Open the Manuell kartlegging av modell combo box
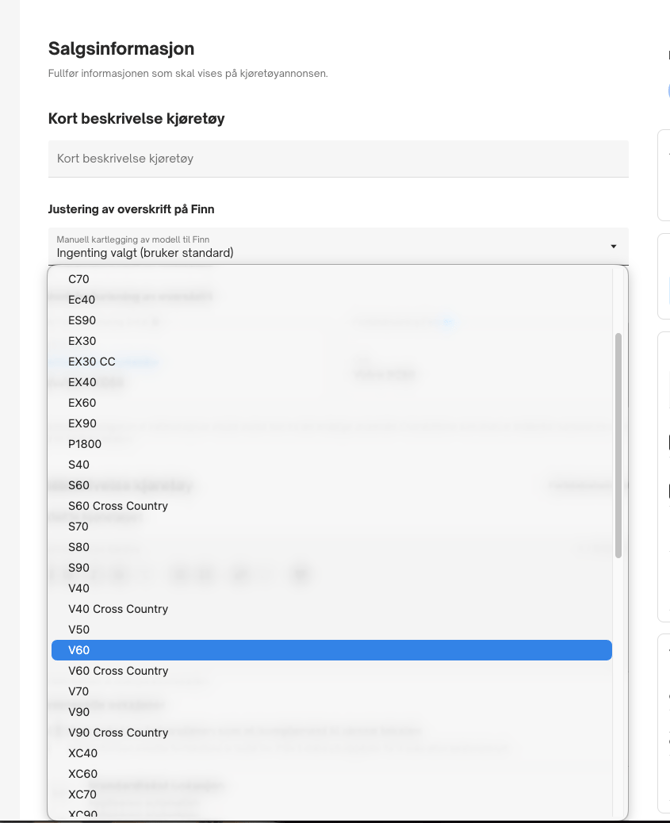This screenshot has width=670, height=823. tap(330, 247)
